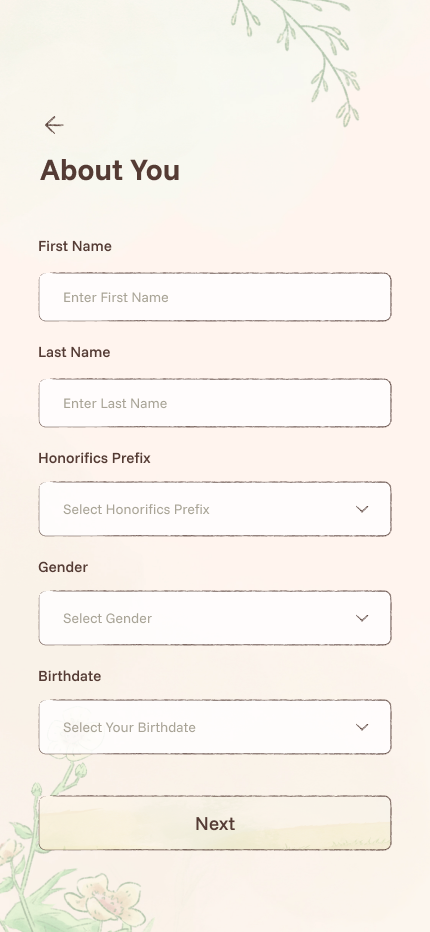Screen dimensions: 430x932
Task: Click the Birthdate chevron icon
Action: 362,727
